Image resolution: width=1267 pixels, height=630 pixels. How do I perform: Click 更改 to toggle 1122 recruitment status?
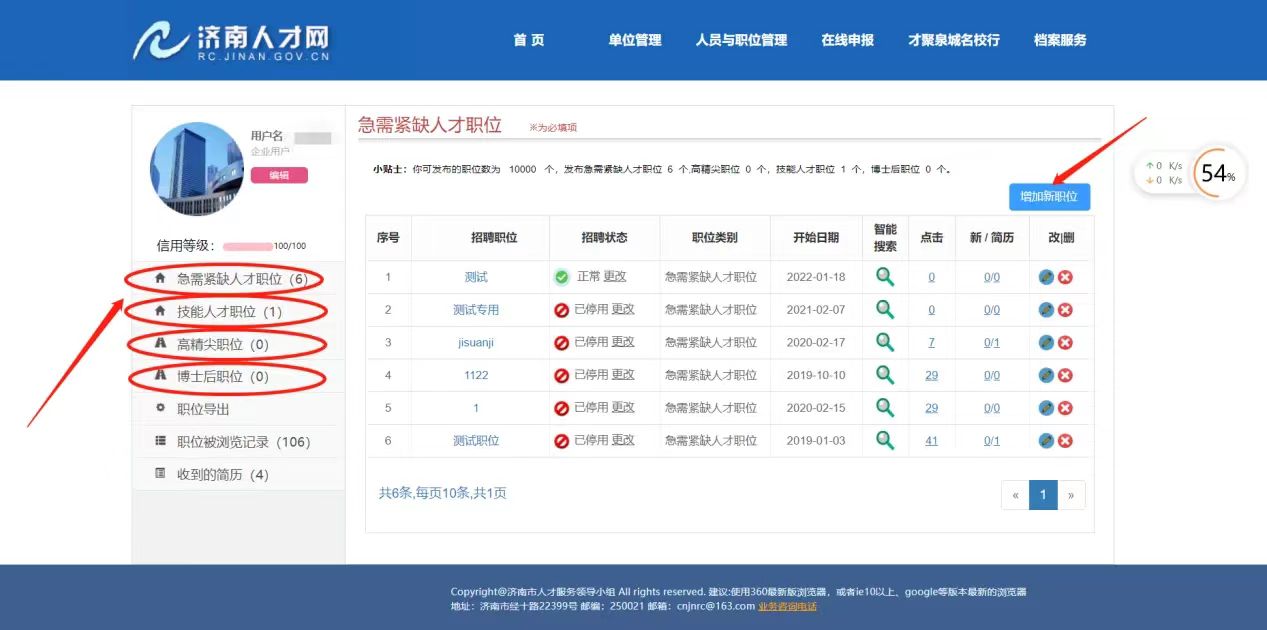pos(623,375)
